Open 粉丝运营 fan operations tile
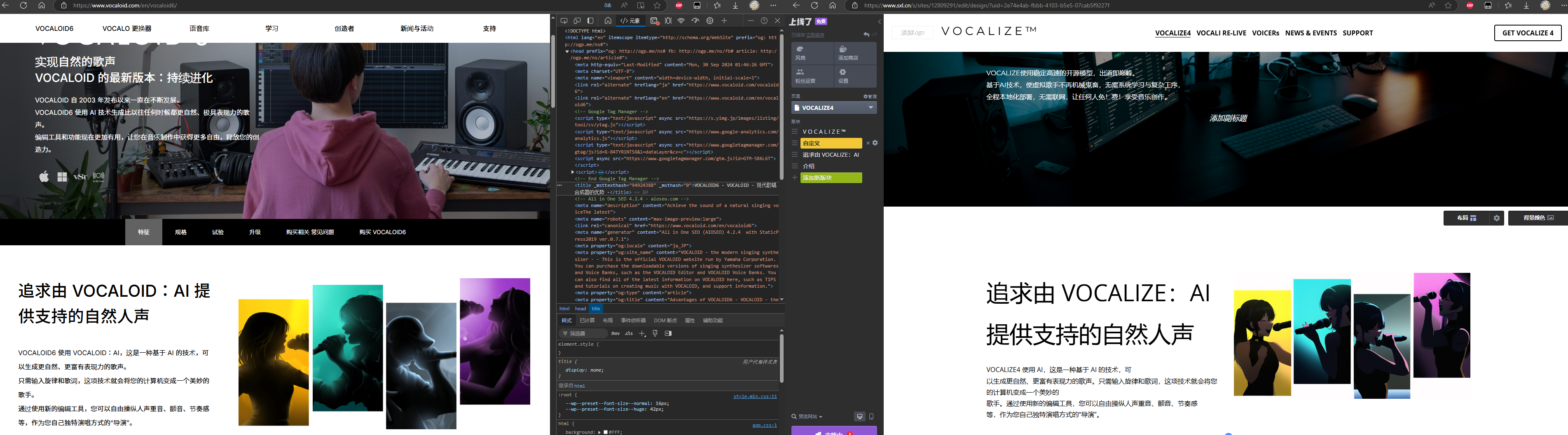This screenshot has height=435, width=1568. (x=812, y=76)
